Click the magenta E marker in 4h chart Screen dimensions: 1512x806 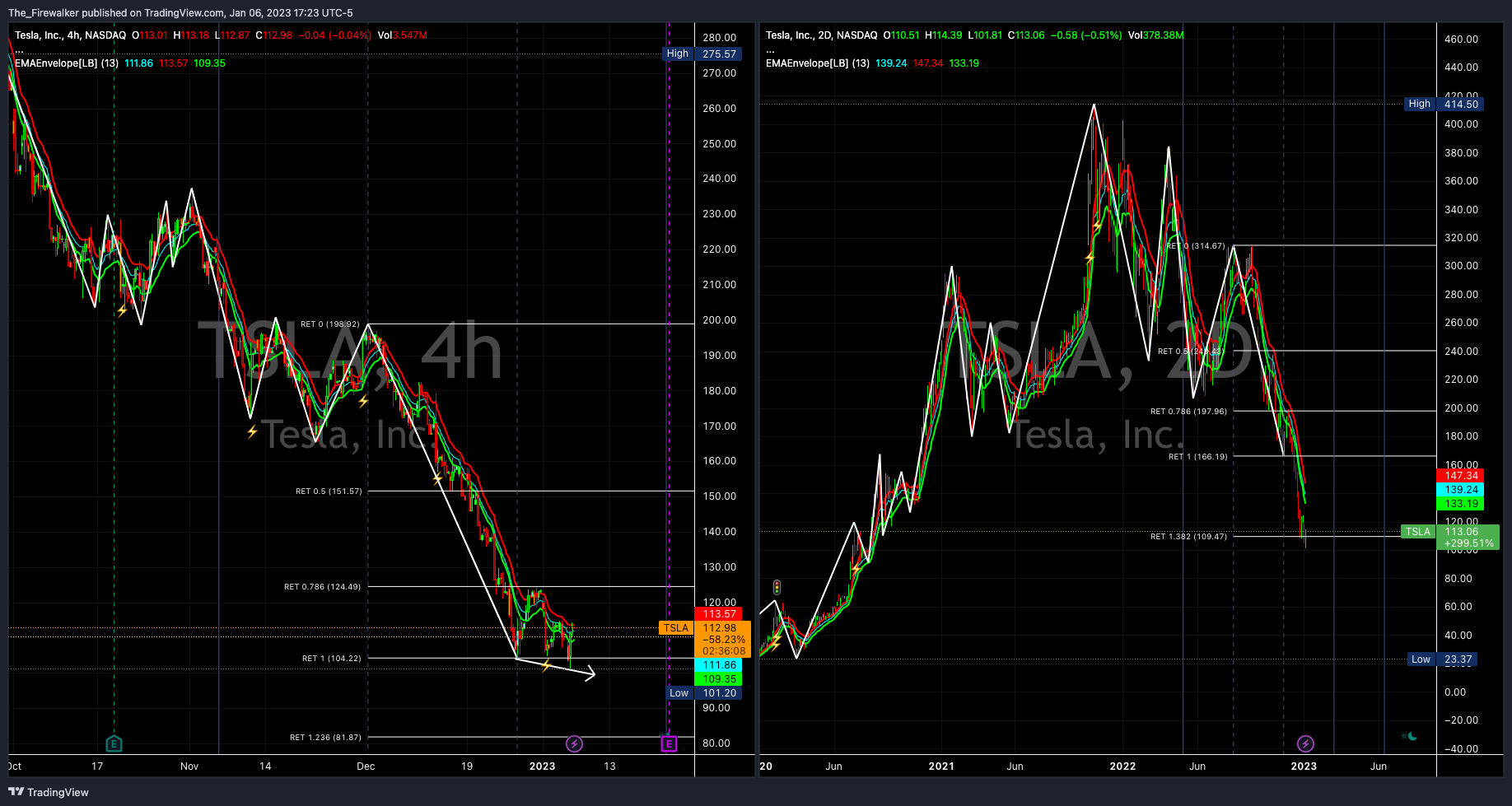pos(669,744)
